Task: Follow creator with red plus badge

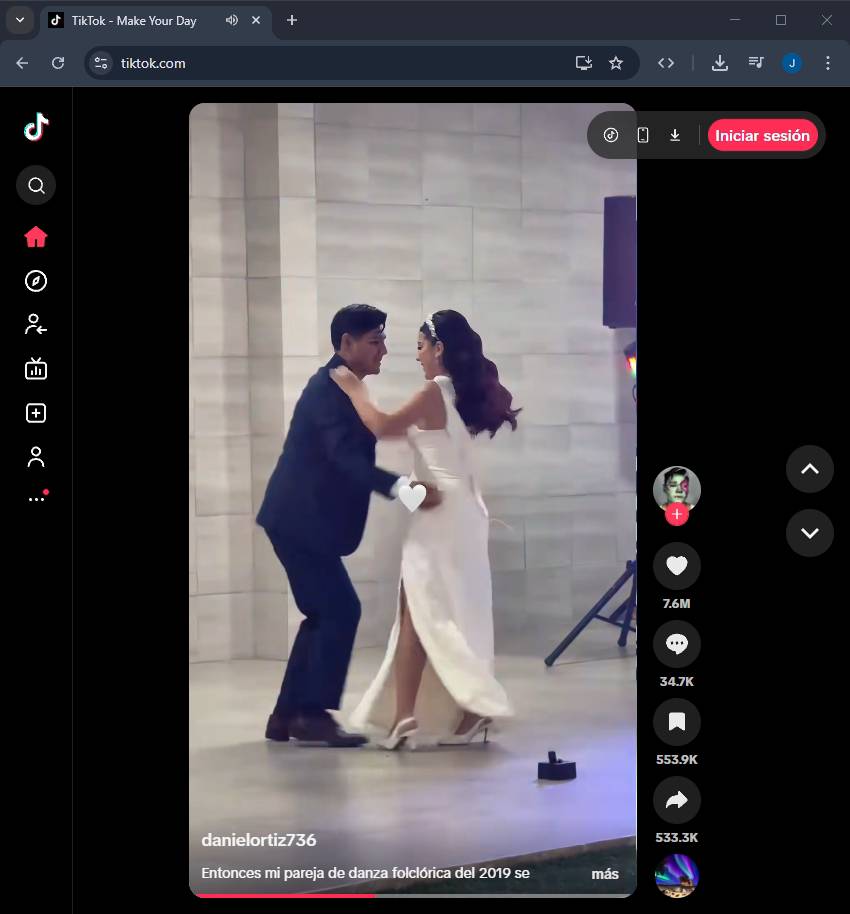Action: (677, 515)
